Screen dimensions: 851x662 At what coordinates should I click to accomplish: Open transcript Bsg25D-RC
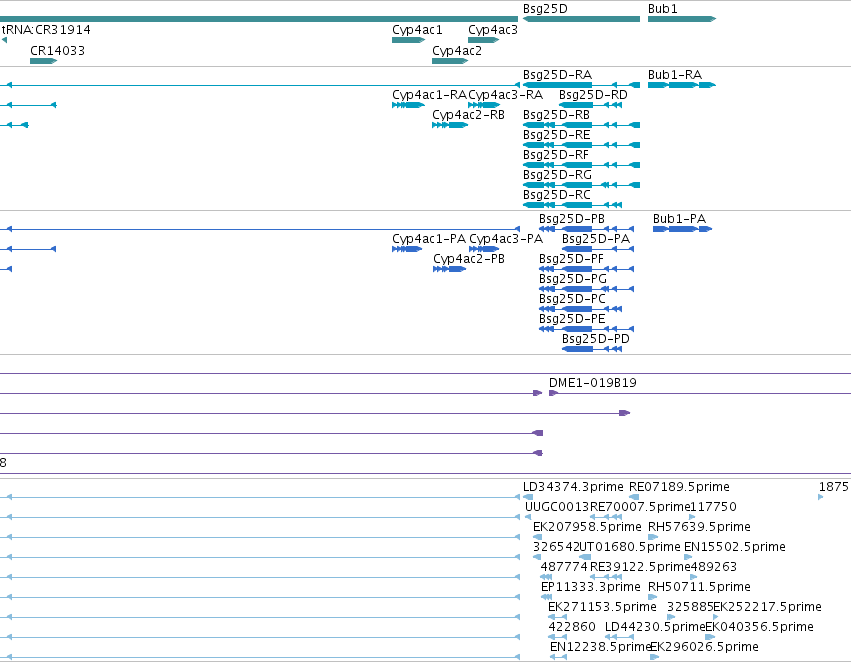pyautogui.click(x=572, y=205)
